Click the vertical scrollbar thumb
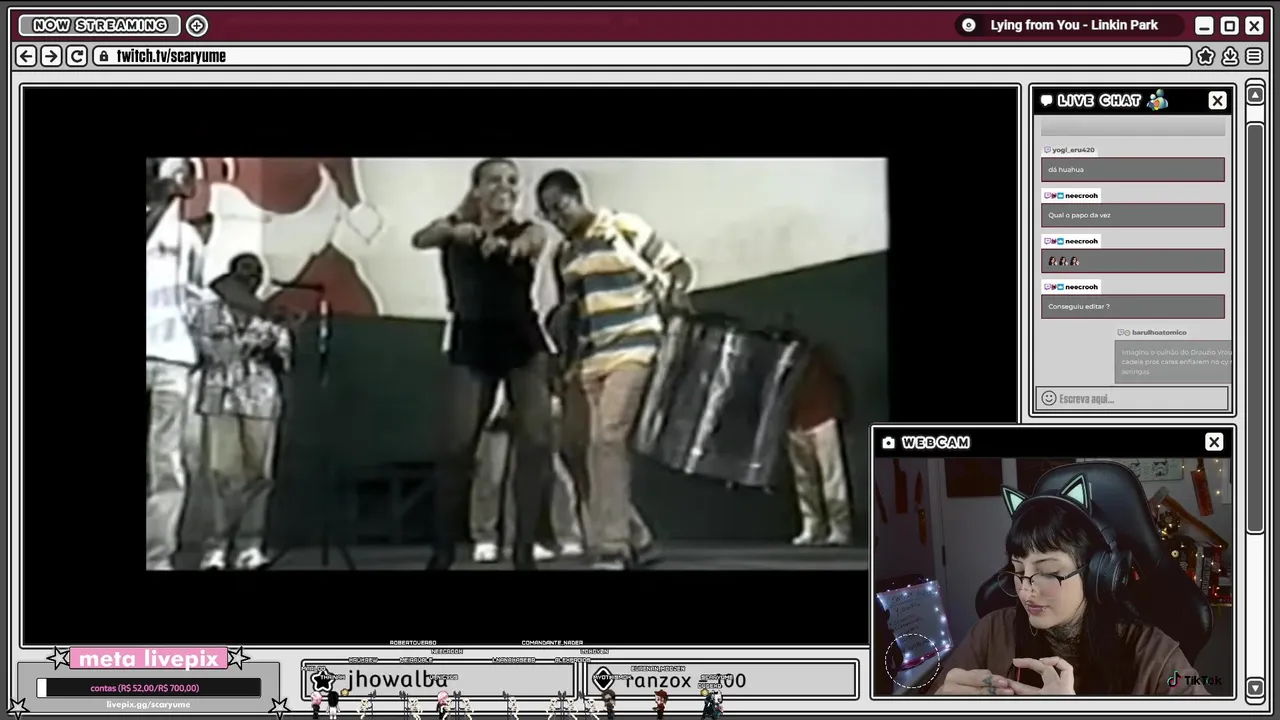The height and width of the screenshot is (720, 1280). point(1256,328)
